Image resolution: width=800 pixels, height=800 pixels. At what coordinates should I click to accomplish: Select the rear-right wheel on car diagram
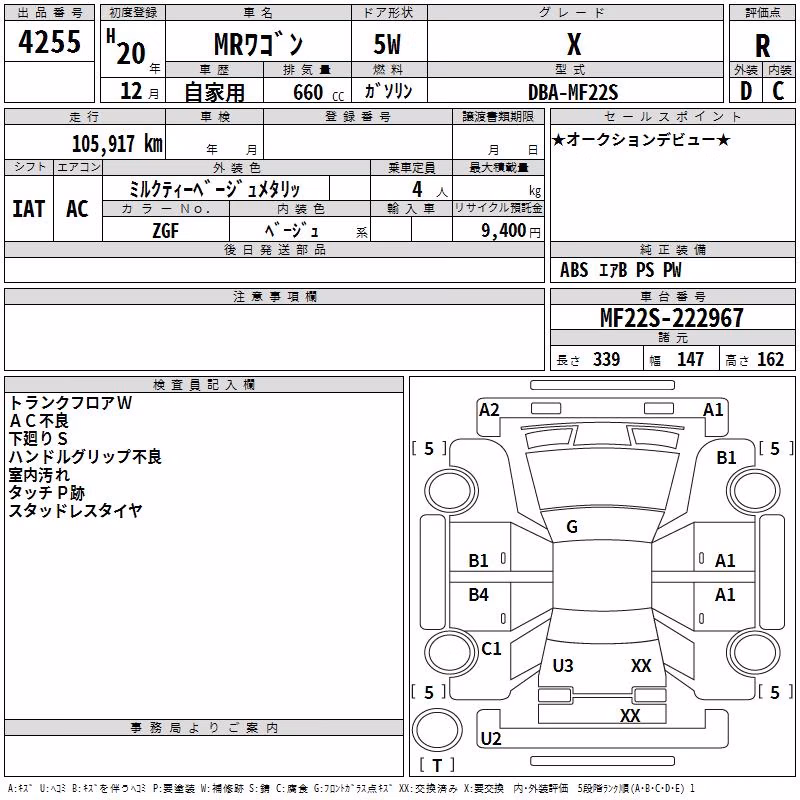pyautogui.click(x=754, y=652)
